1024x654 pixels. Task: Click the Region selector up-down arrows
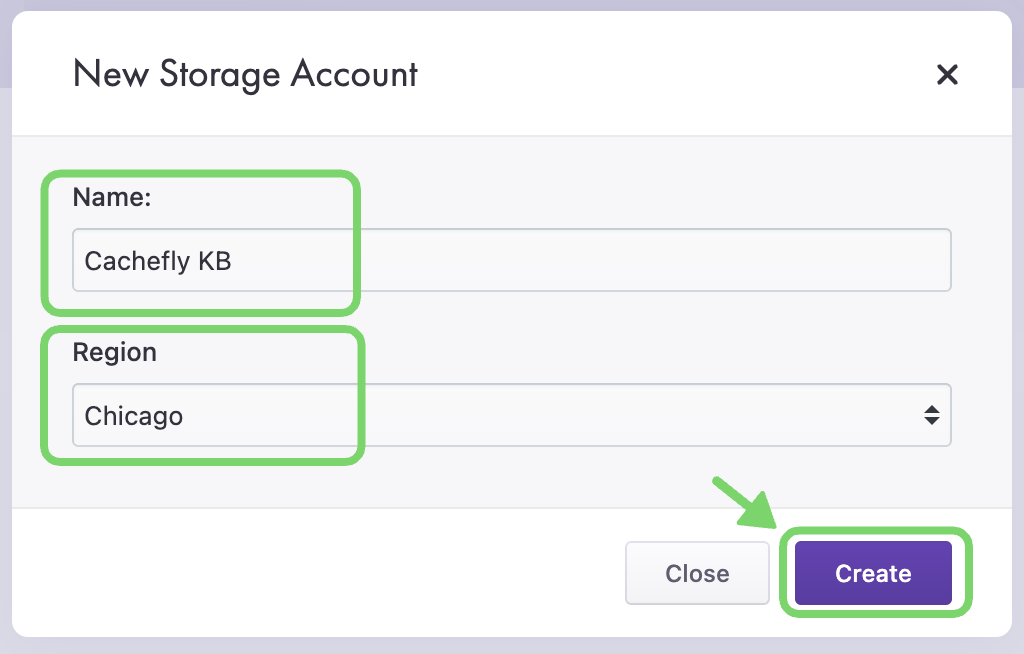click(x=931, y=415)
